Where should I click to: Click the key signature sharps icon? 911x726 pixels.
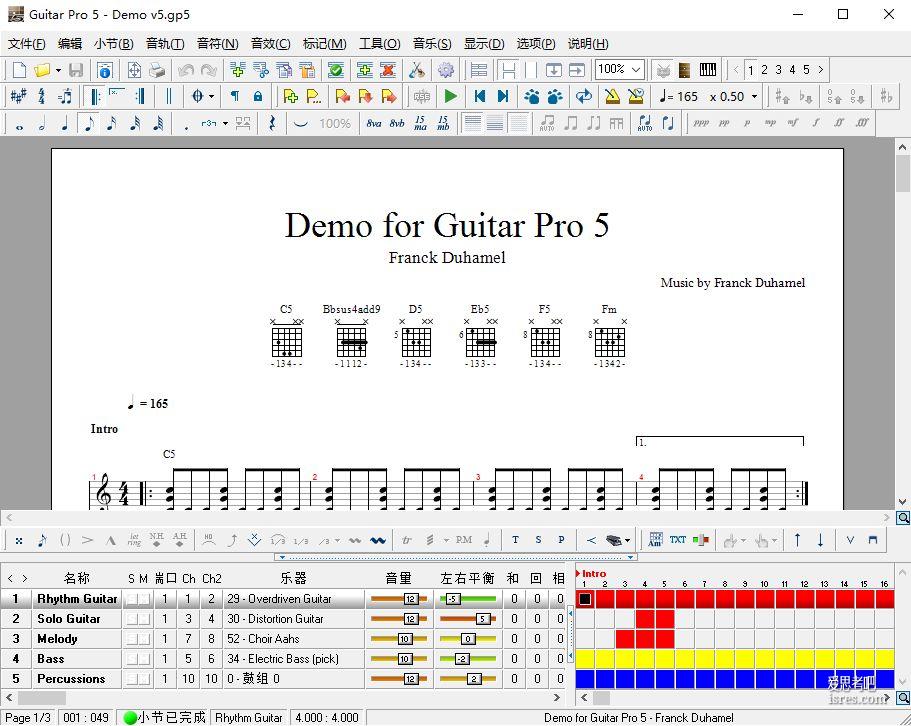pos(18,96)
